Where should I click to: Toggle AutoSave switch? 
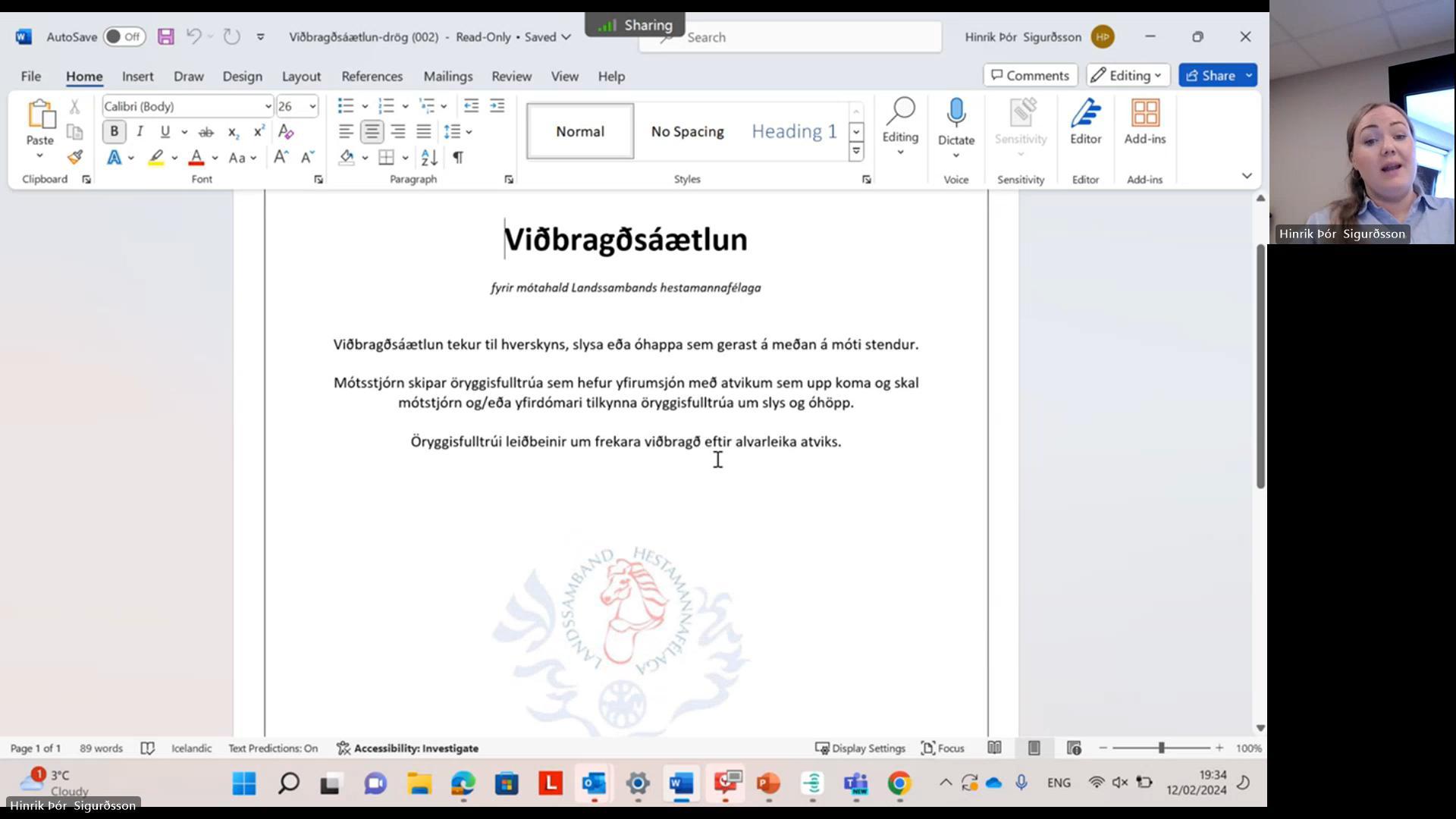tap(124, 36)
